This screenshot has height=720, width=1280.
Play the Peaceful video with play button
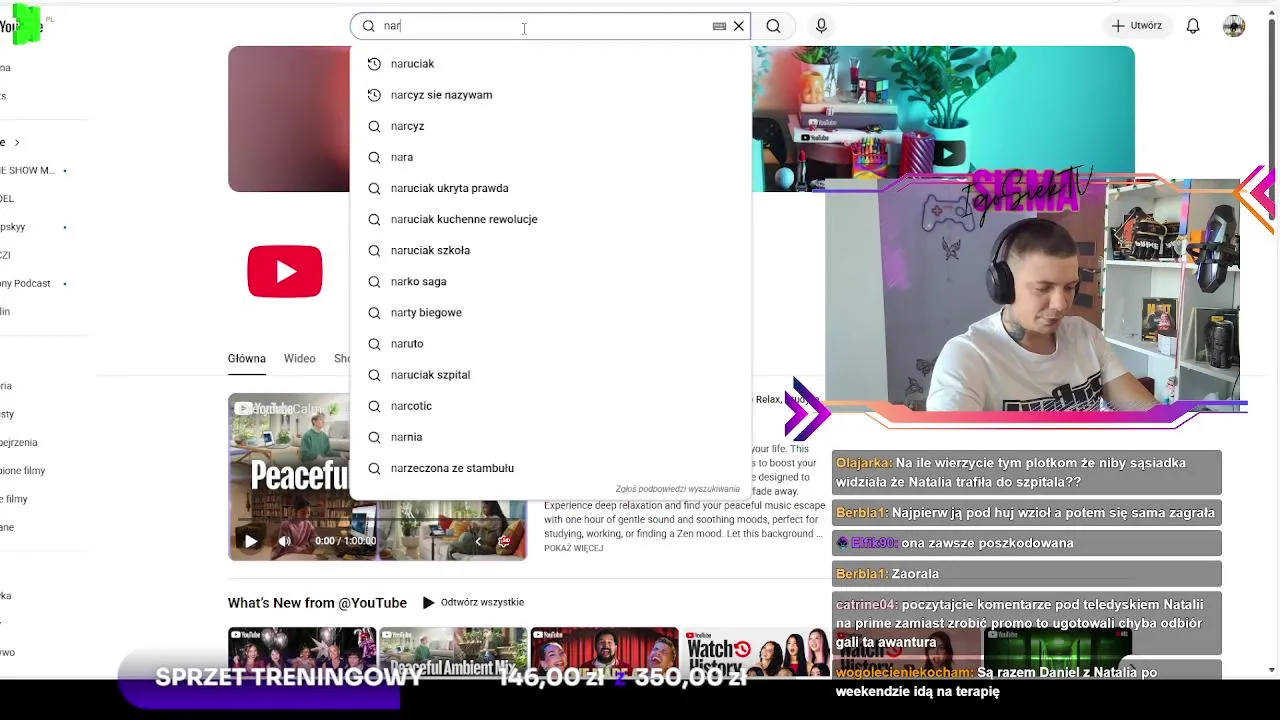click(x=250, y=541)
